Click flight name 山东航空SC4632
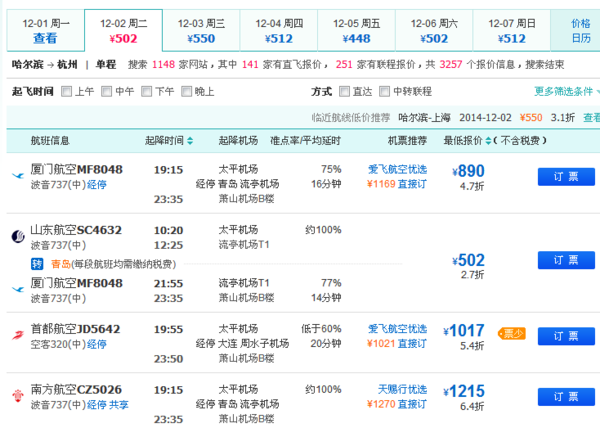Screen dimensions: 600x428 [x=76, y=230]
